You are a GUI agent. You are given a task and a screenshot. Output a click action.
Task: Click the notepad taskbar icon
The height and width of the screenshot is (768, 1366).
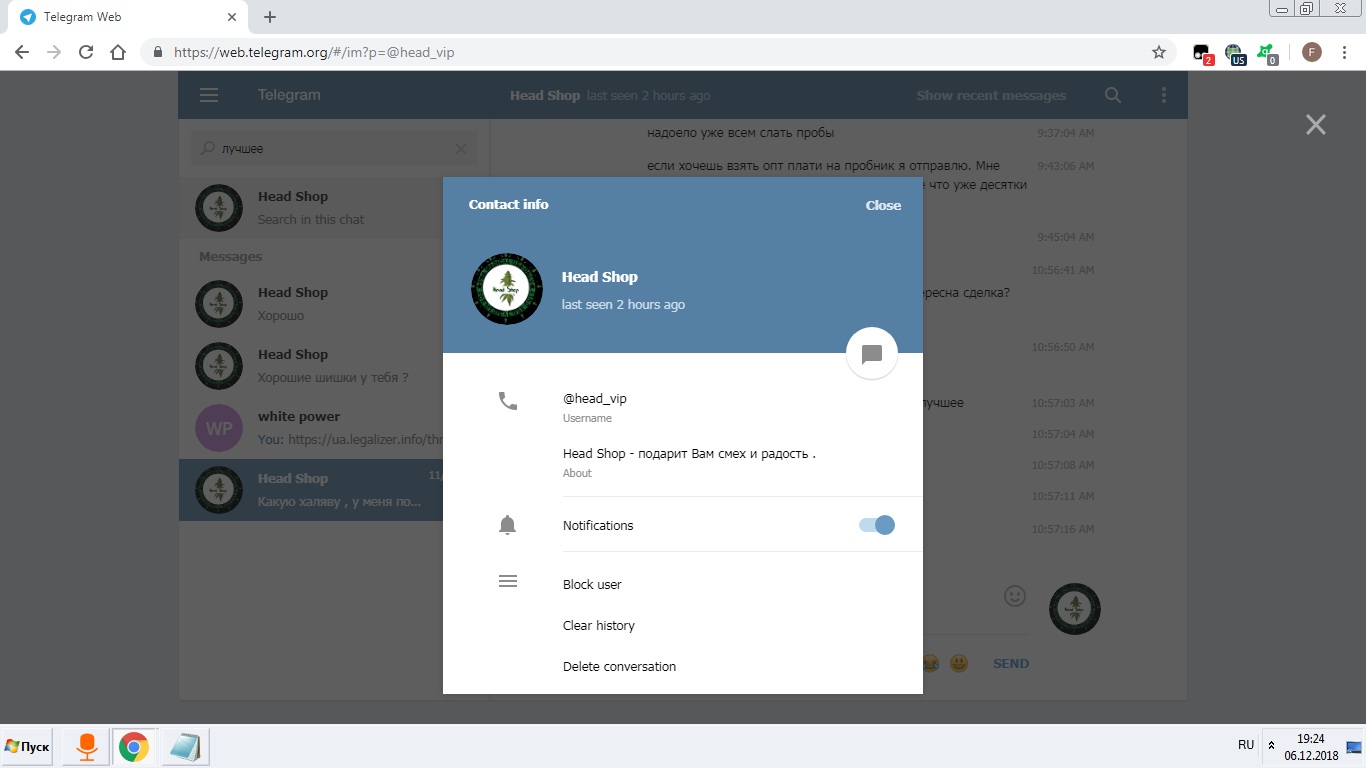point(185,747)
